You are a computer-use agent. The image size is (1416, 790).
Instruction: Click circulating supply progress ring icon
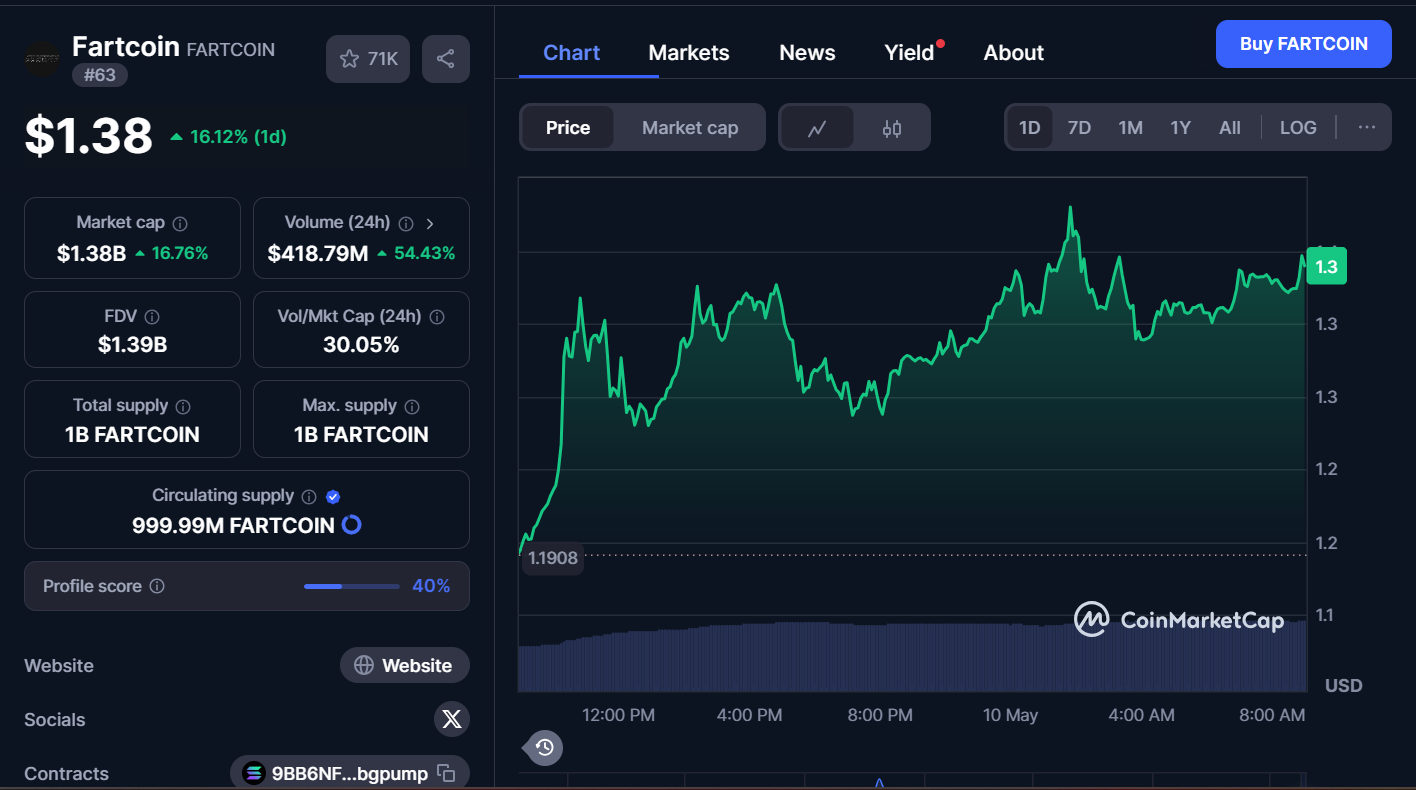pos(351,525)
